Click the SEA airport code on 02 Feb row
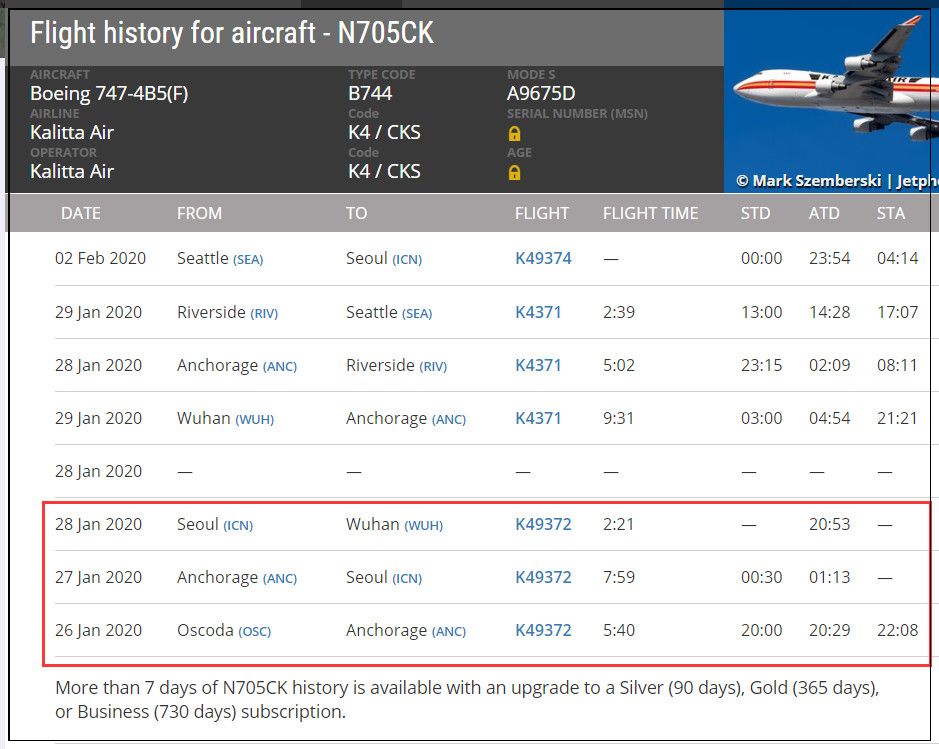The image size is (939, 749). coord(248,260)
